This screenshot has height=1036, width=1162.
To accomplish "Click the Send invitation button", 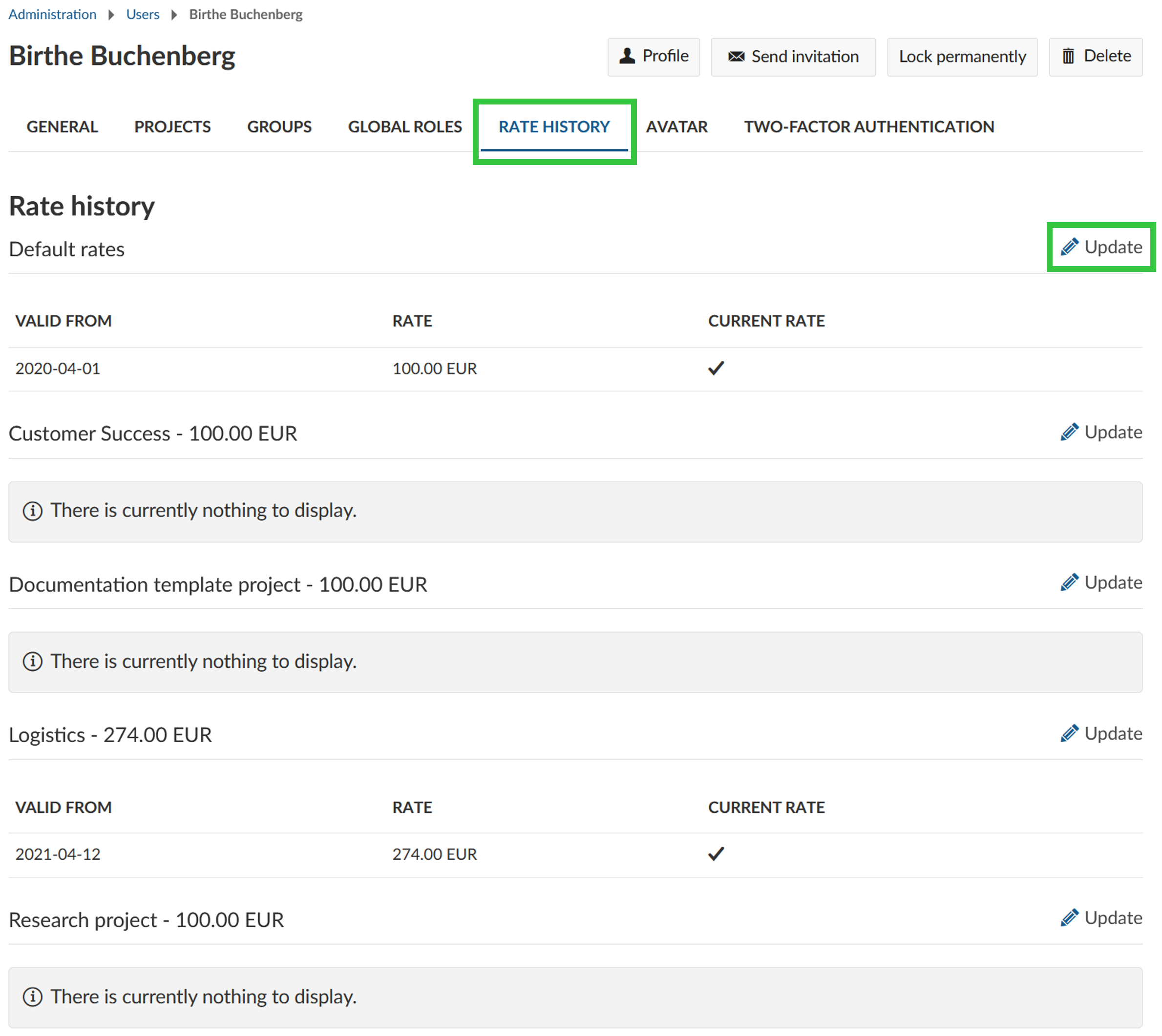I will 793,56.
